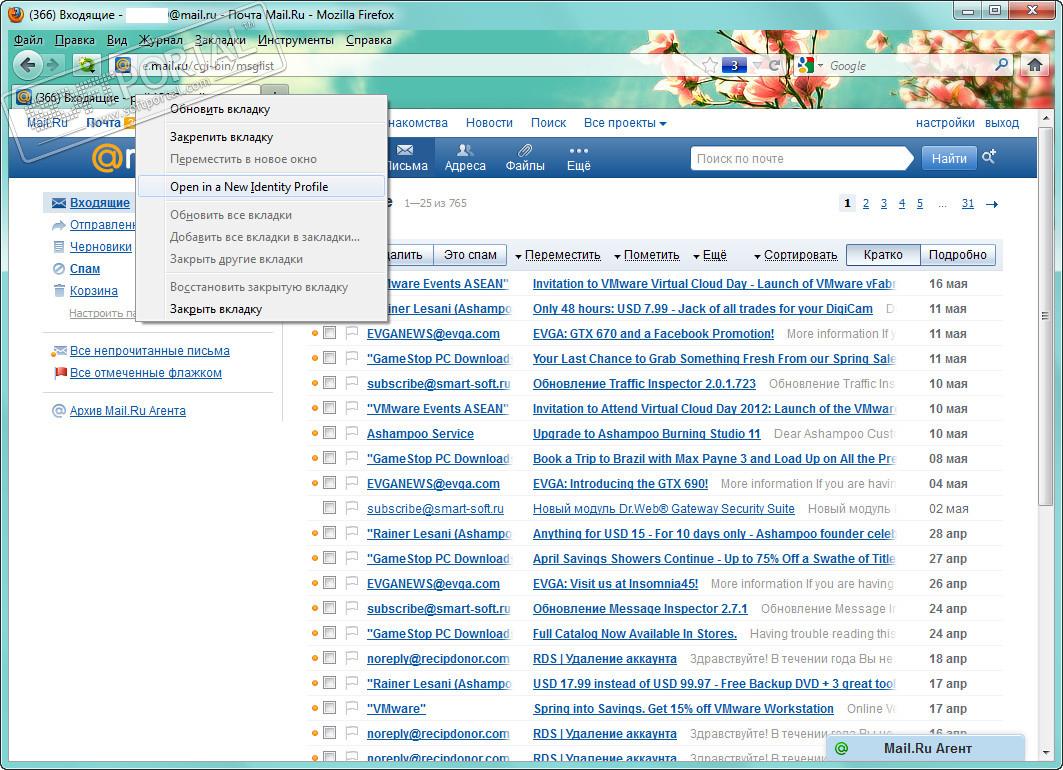
Task: Open the dropdown arrow next to bookmark counter
Action: click(x=757, y=66)
